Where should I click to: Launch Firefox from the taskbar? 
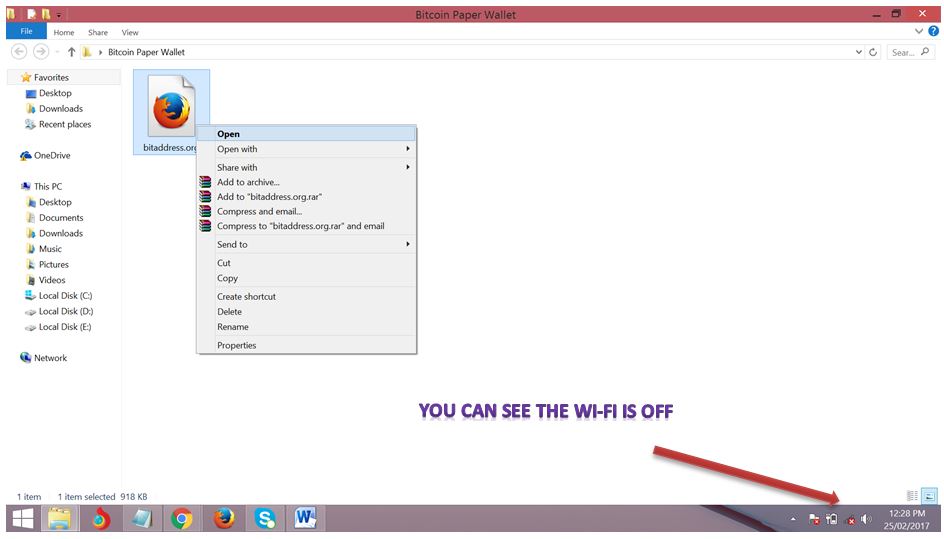[x=224, y=519]
